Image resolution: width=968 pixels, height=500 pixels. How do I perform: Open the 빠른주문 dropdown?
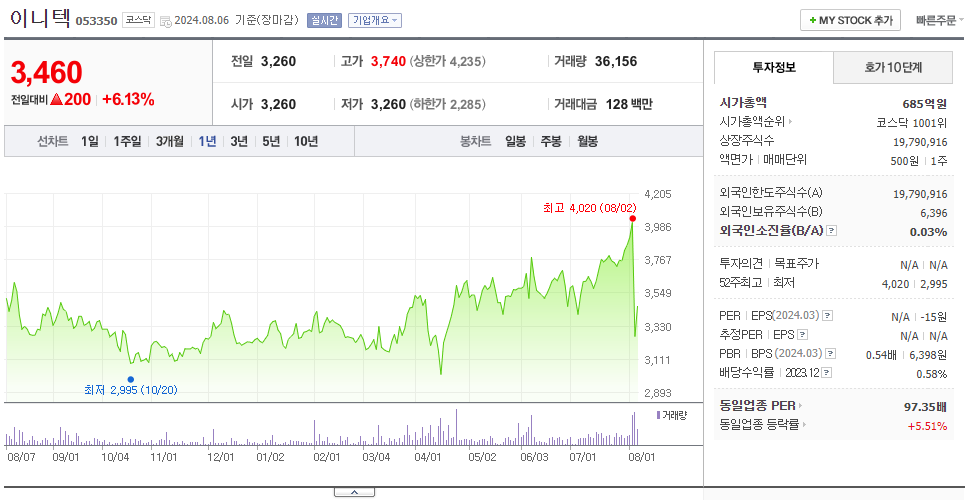tap(940, 20)
